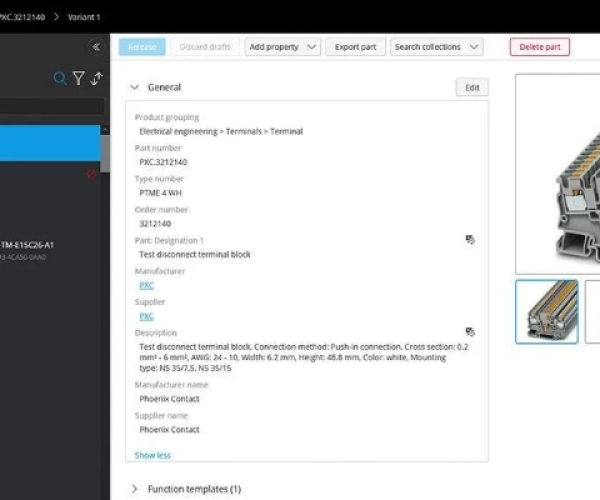Viewport: 600px width, 500px height.
Task: Click the translation icon beside Part: Designation 1
Action: point(470,240)
